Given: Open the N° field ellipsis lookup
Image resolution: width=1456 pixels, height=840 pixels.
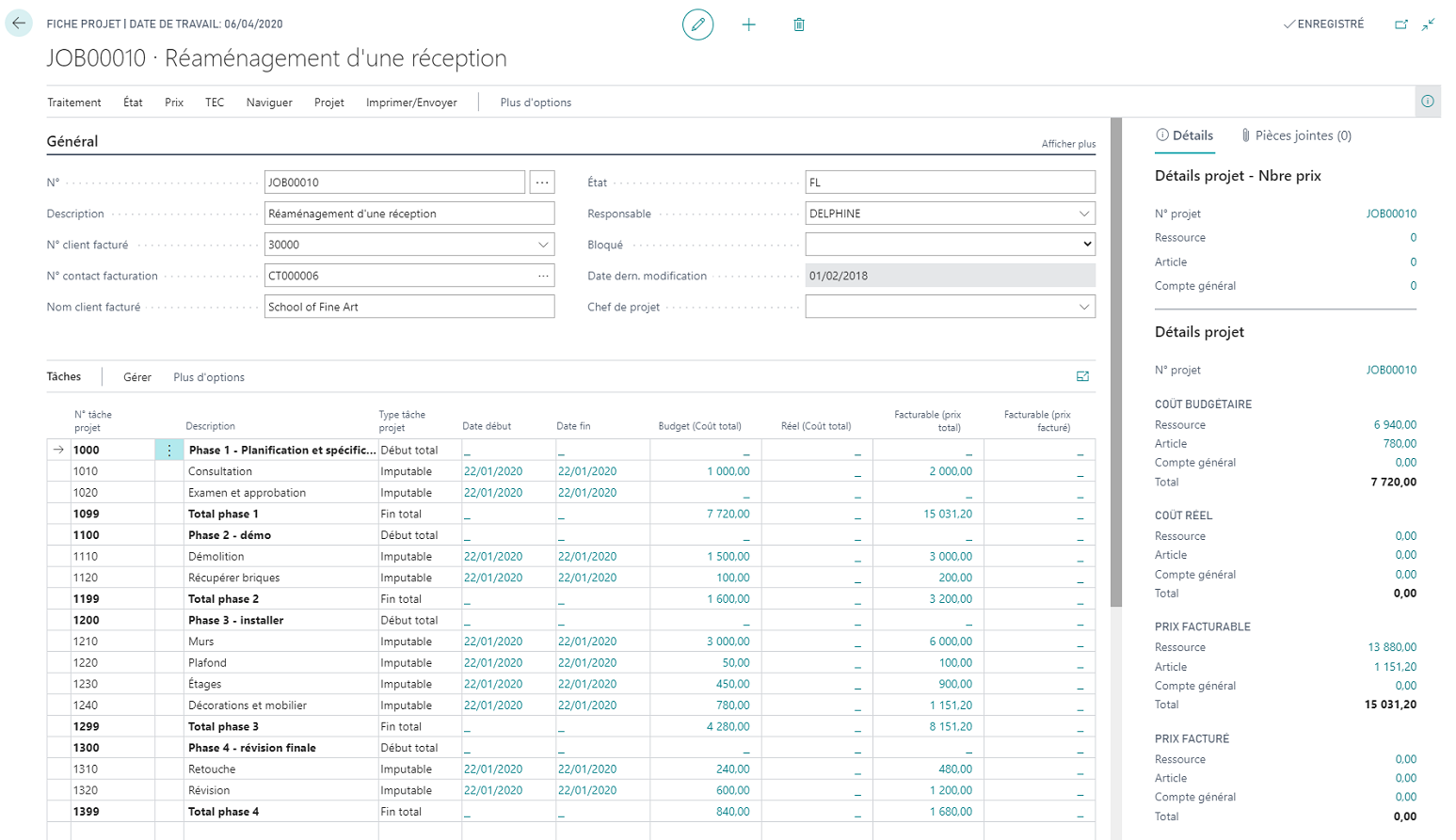Looking at the screenshot, I should (x=542, y=182).
